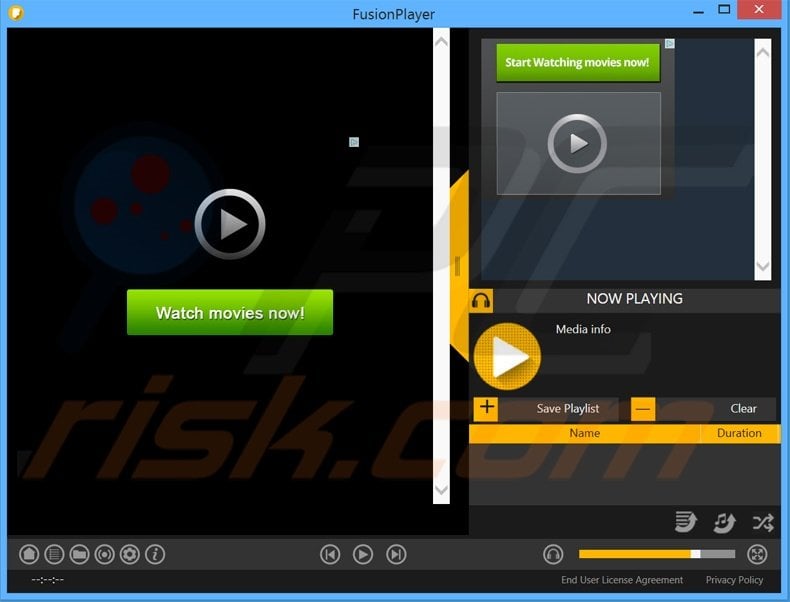The width and height of the screenshot is (790, 602).
Task: Open the Privacy Policy link
Action: [734, 580]
